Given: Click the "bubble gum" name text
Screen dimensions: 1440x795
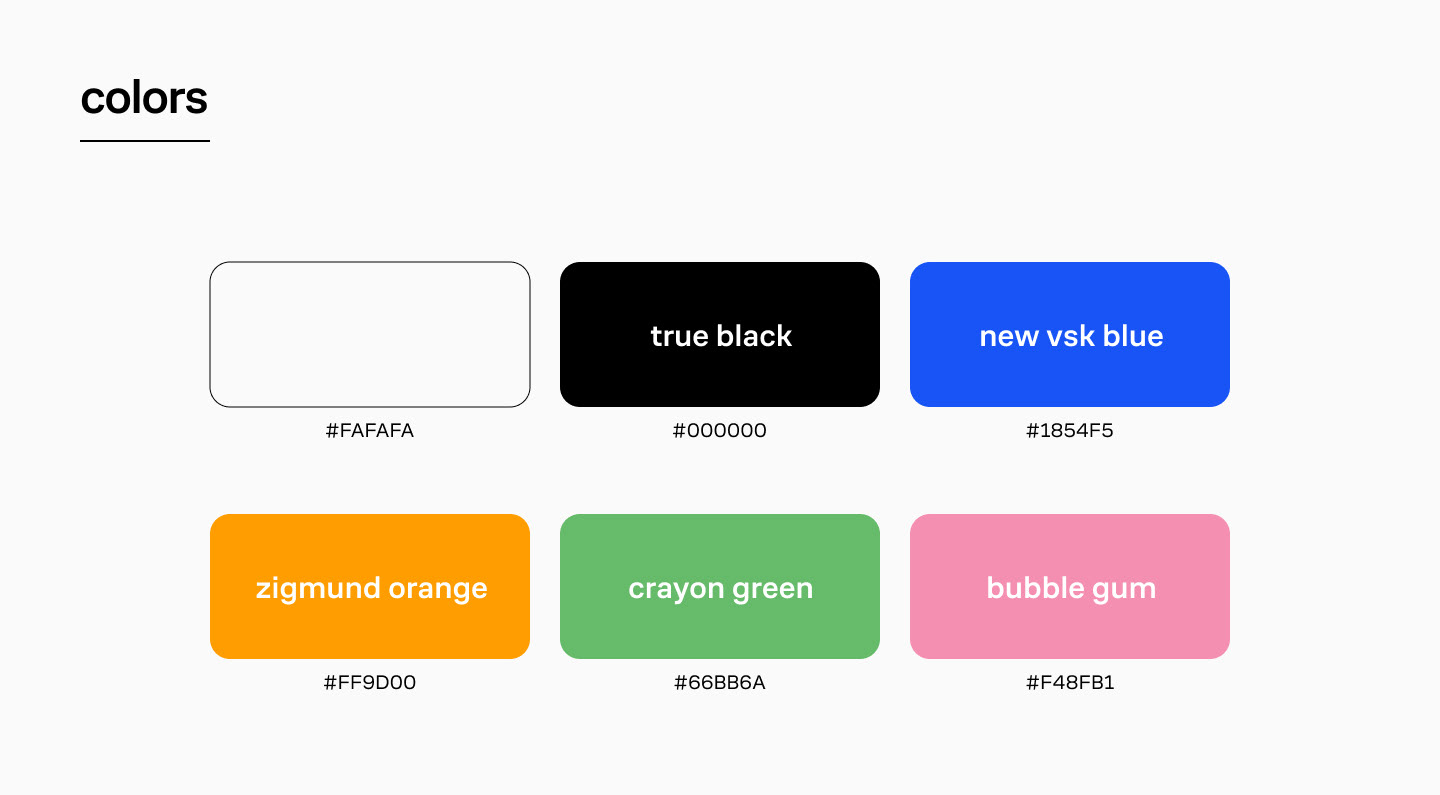Looking at the screenshot, I should point(1071,588).
